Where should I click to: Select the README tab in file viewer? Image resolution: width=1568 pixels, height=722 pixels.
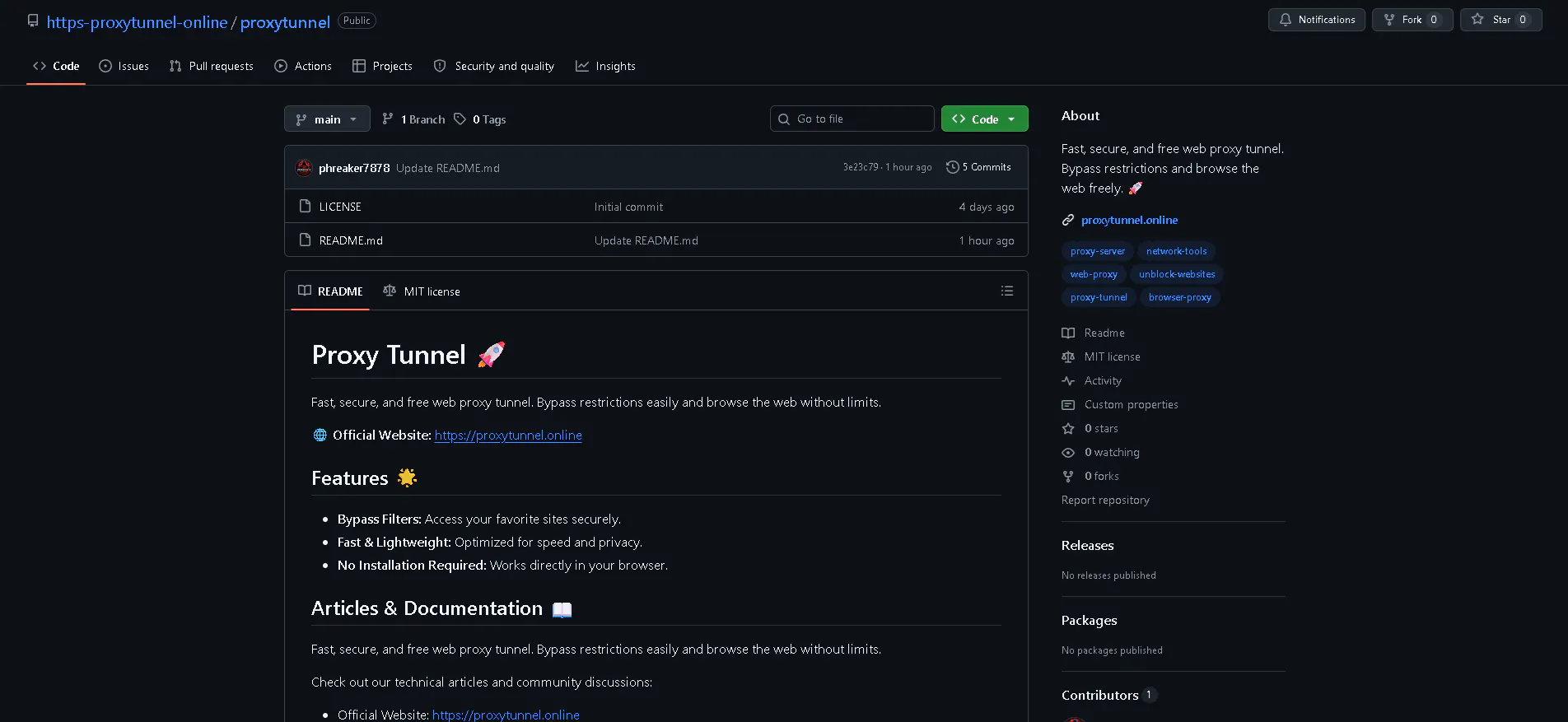(330, 291)
